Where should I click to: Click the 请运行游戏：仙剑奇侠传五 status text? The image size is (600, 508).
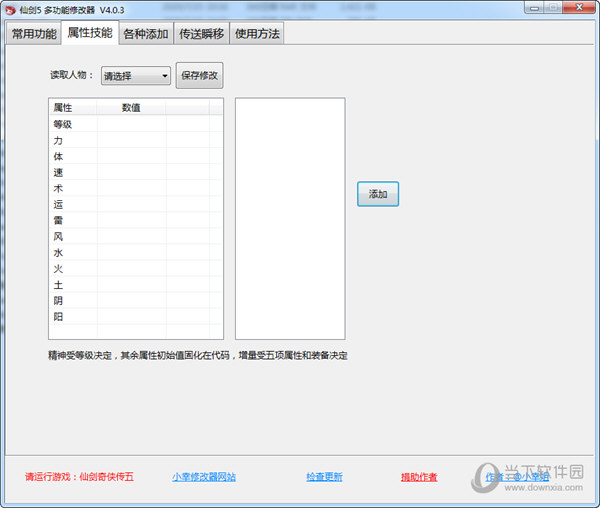click(79, 477)
